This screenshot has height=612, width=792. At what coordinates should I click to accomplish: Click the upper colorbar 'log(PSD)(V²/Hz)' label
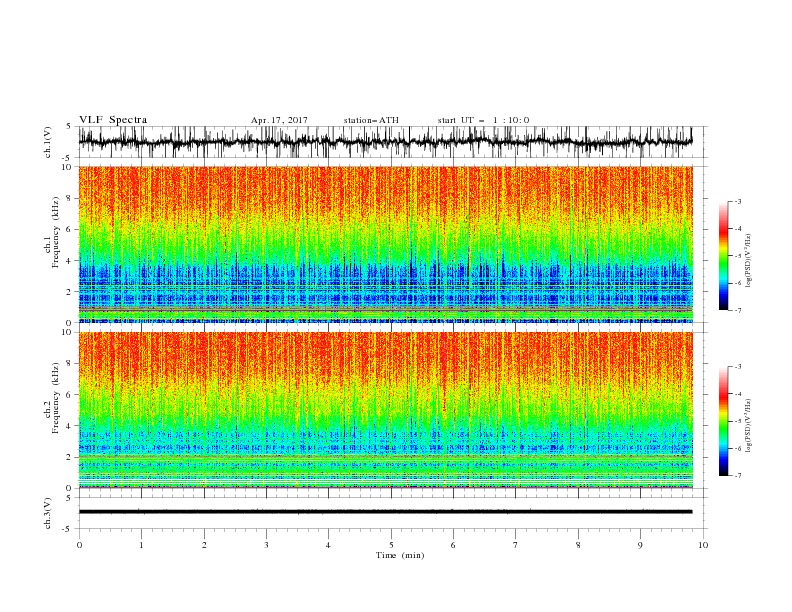[x=748, y=261]
